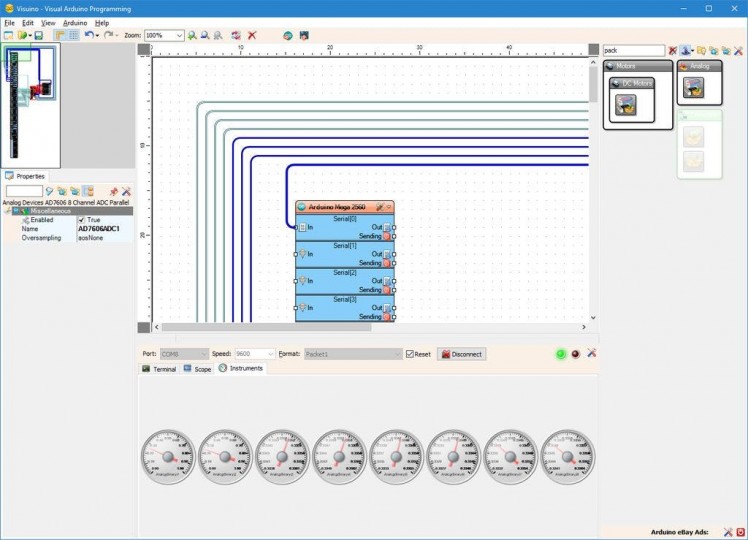Click the Disconnect button
This screenshot has height=540, width=748.
[x=461, y=354]
